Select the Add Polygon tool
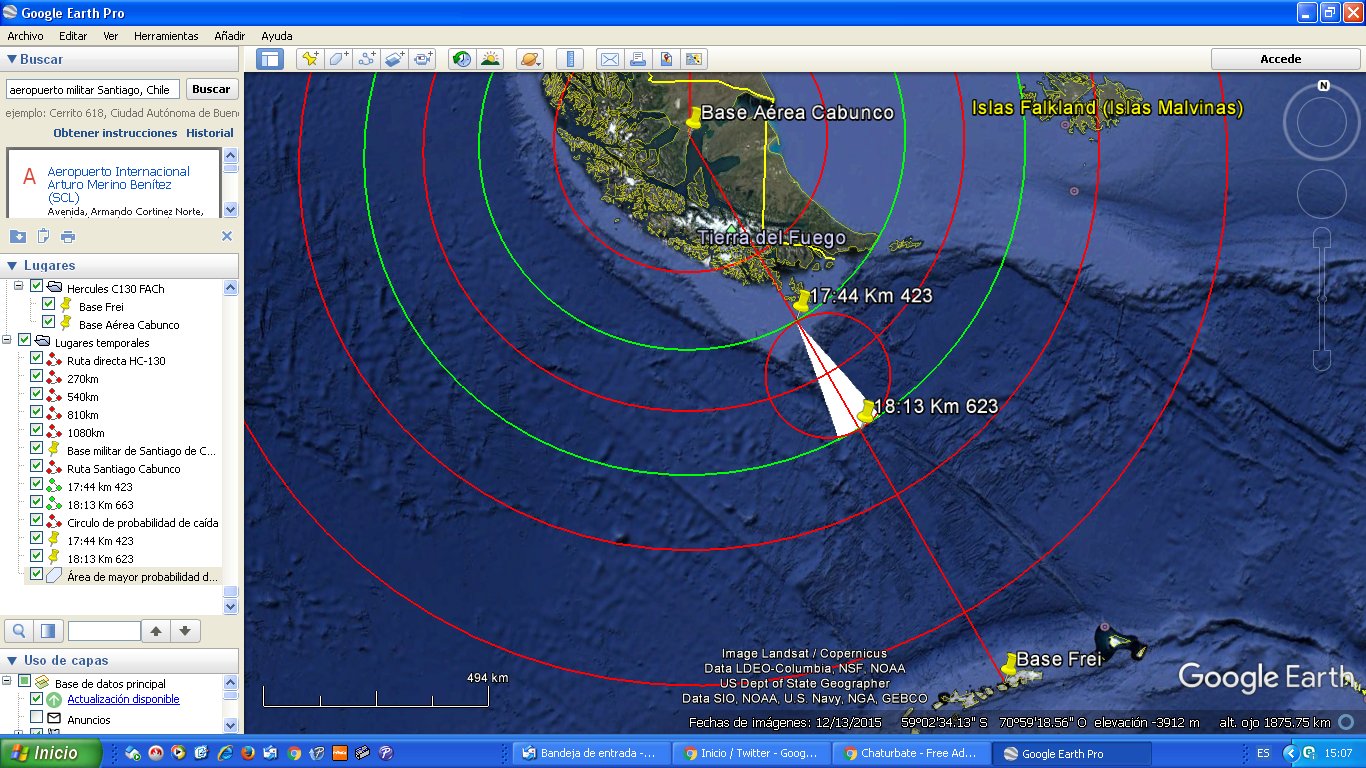The image size is (1366, 768). pyautogui.click(x=338, y=59)
